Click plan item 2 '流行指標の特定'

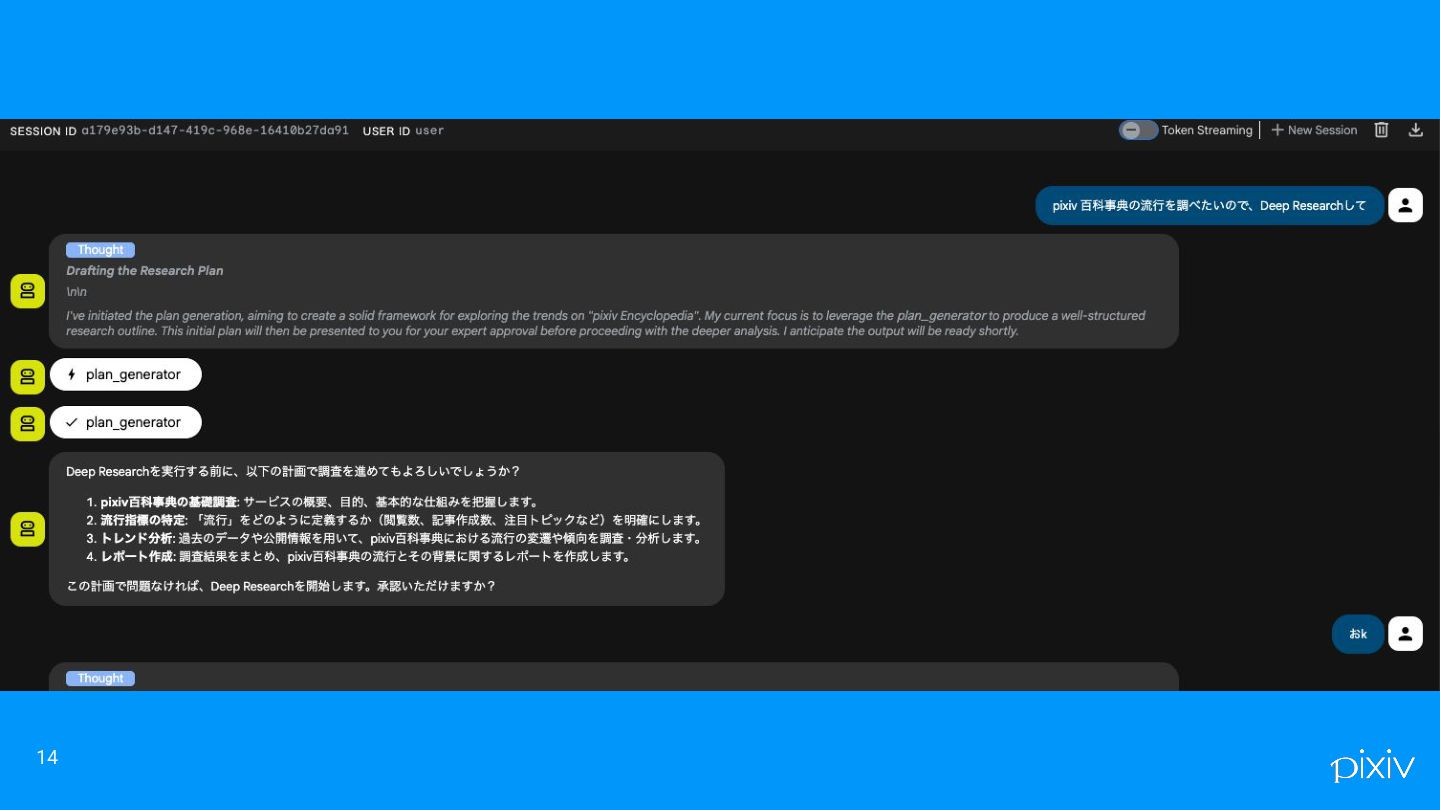coord(143,520)
